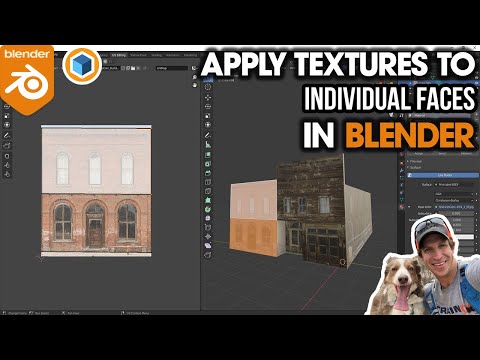Select the Poly Build tool

click(x=208, y=200)
